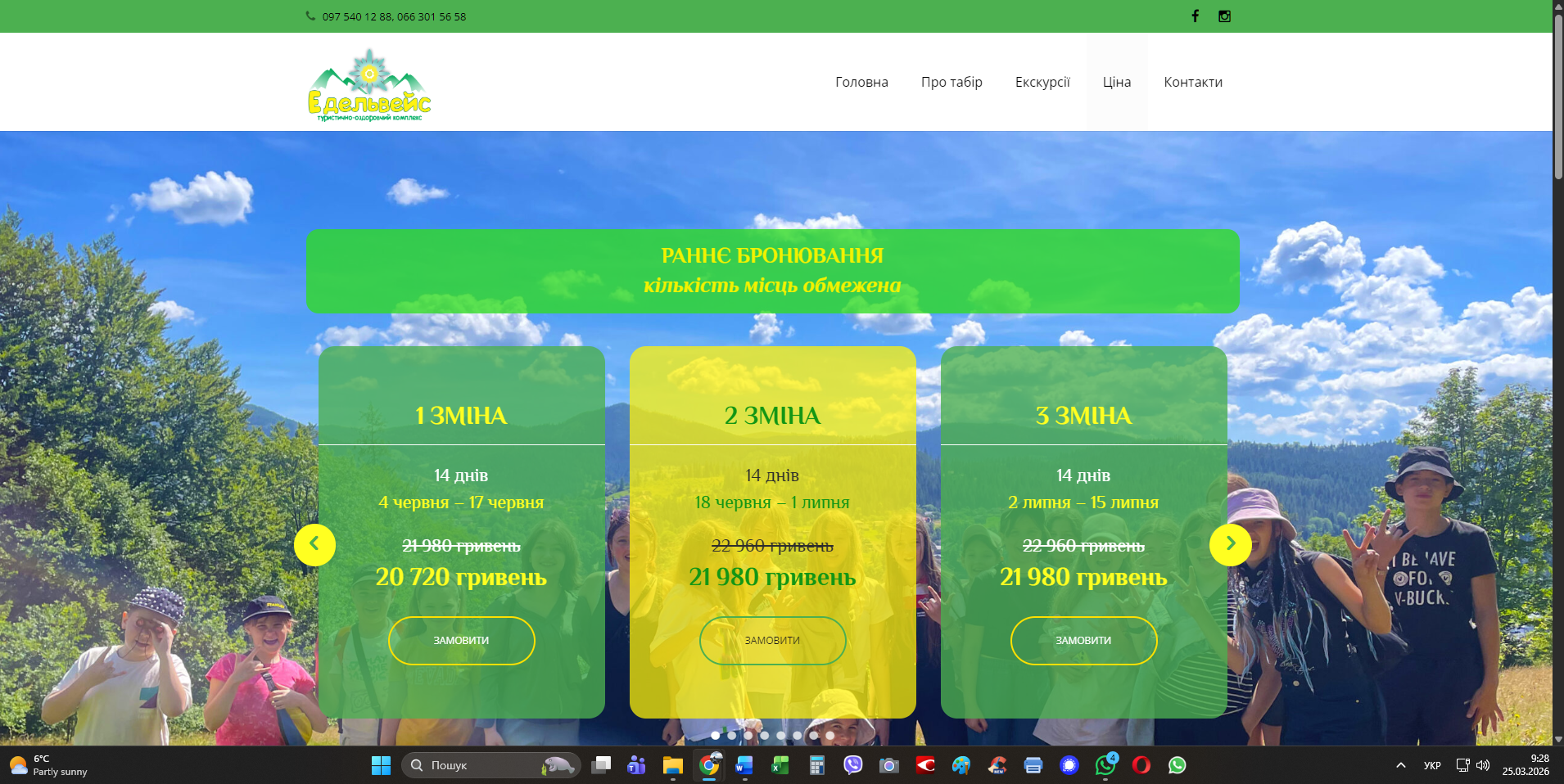Select the first carousel pagination dot
The height and width of the screenshot is (784, 1564).
point(716,735)
